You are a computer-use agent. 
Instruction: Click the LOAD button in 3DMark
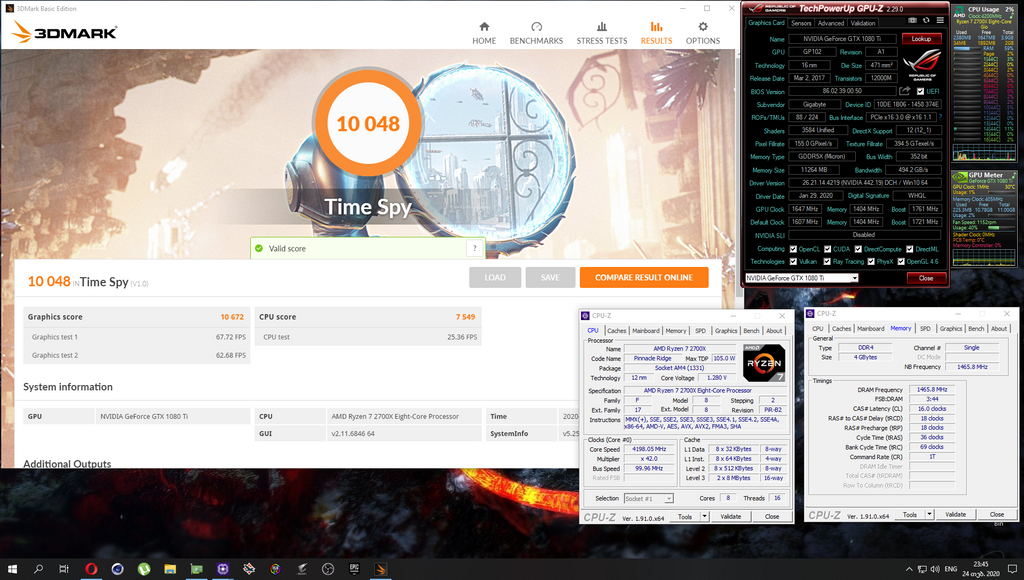click(495, 278)
